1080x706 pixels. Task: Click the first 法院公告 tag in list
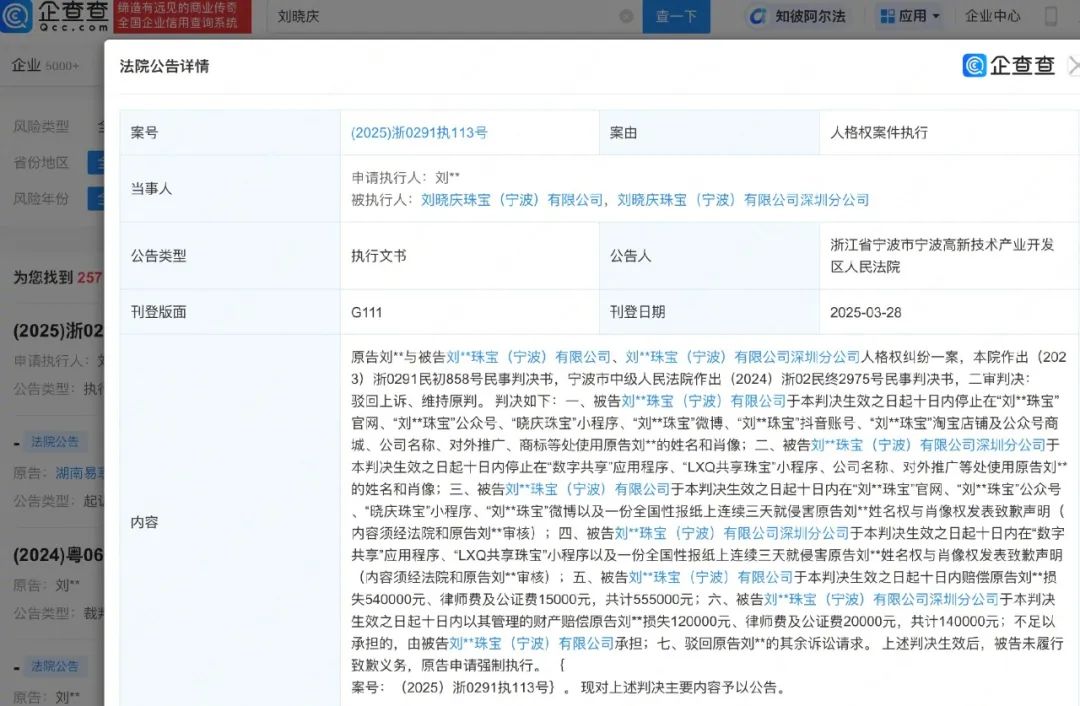(56, 441)
